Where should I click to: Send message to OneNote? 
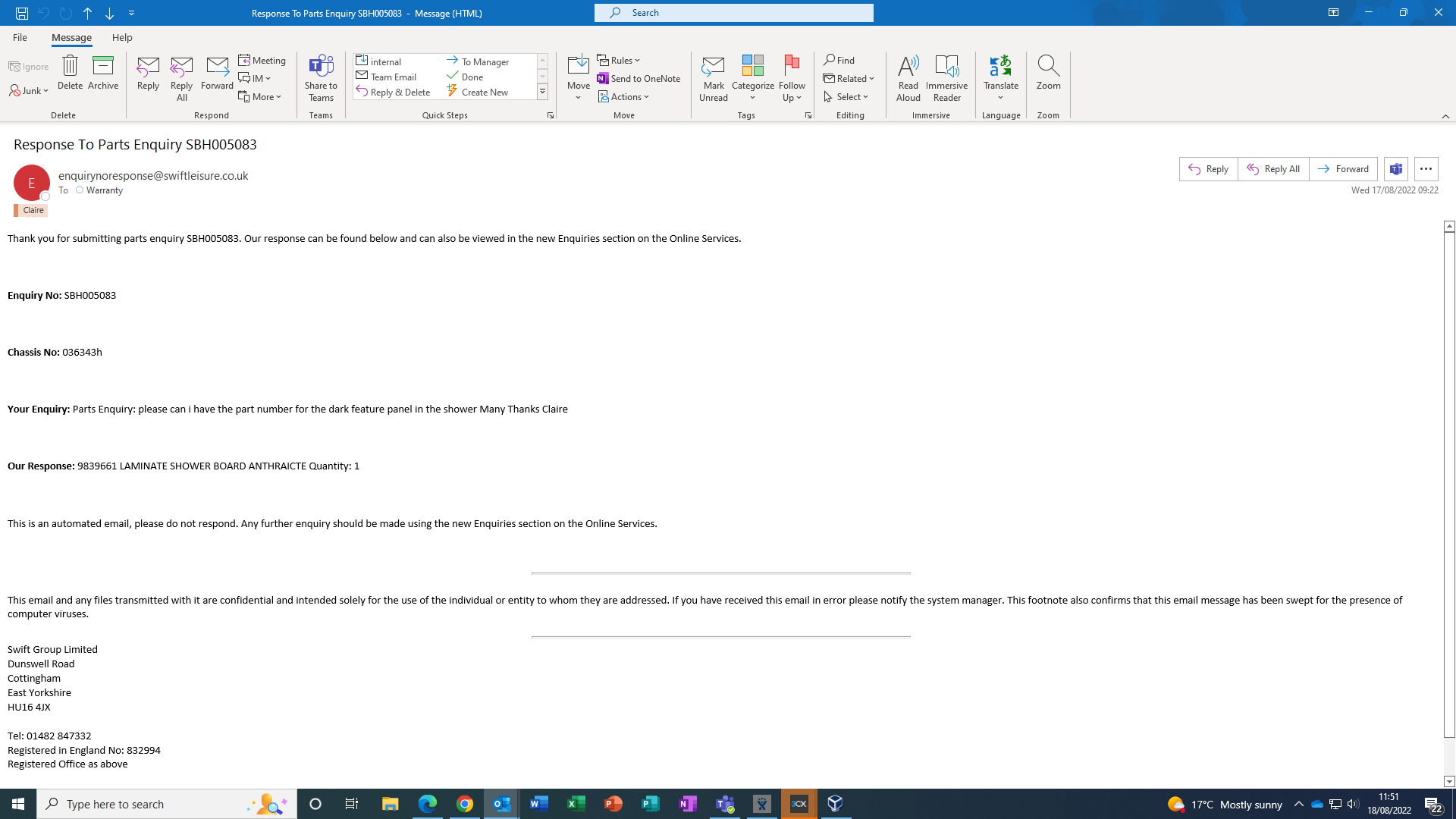click(x=639, y=79)
